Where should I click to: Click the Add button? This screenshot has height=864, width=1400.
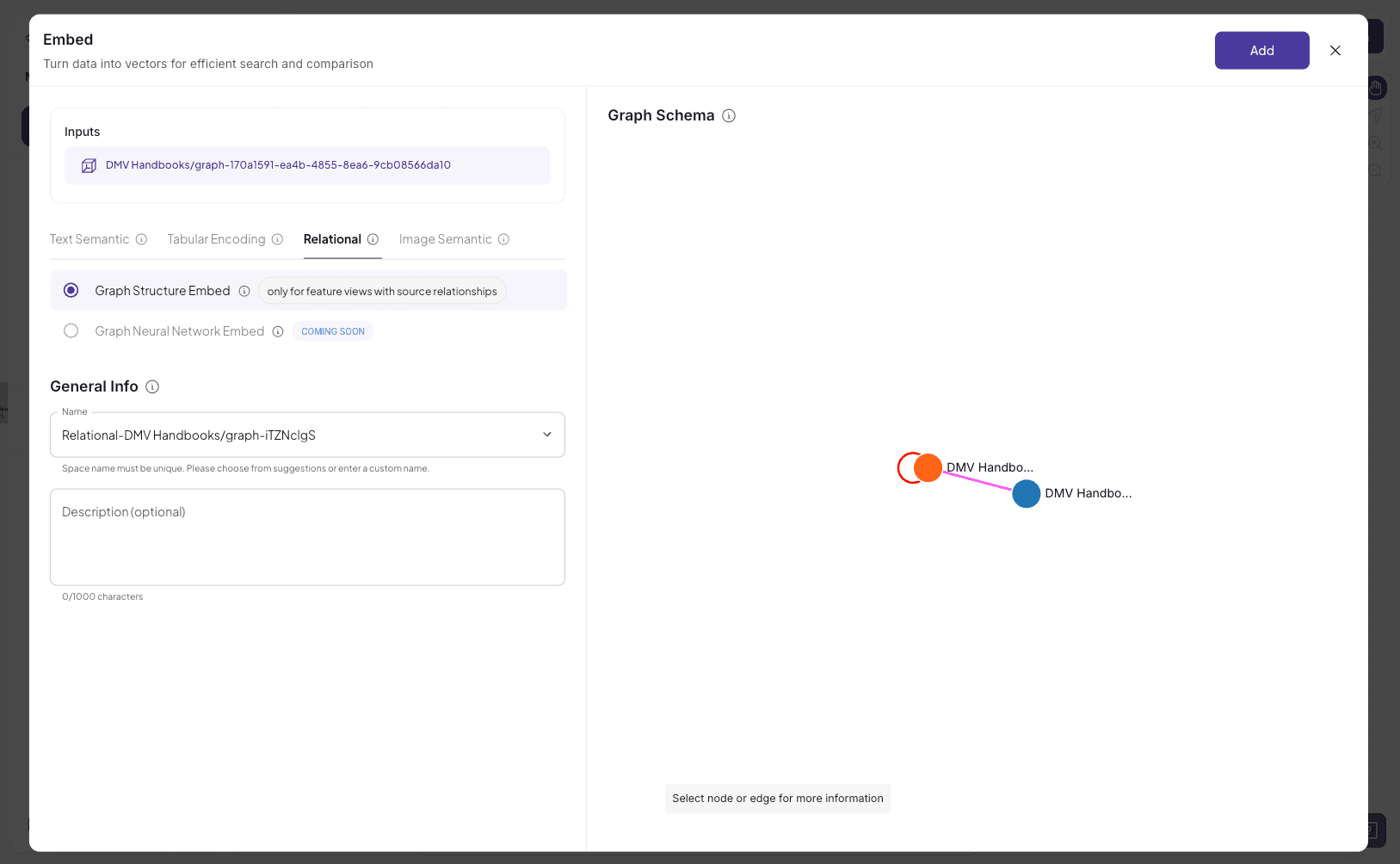tap(1261, 50)
